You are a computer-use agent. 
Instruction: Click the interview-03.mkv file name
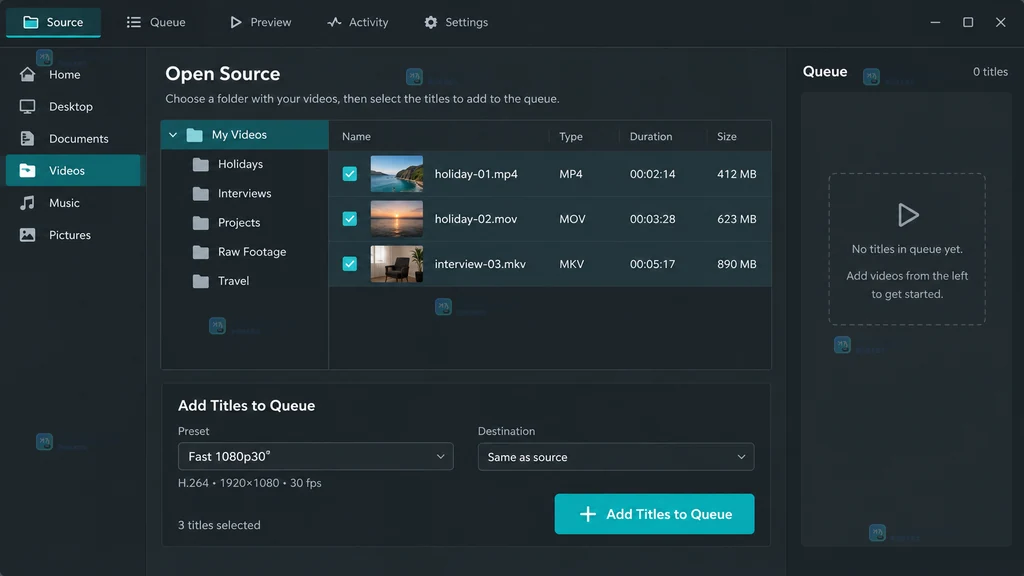pyautogui.click(x=480, y=264)
